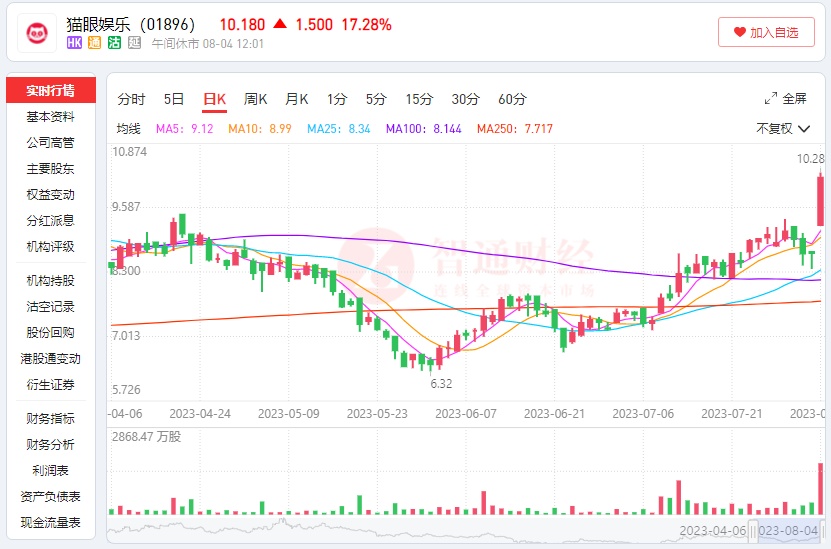Click the heart icon in 加入自选
The height and width of the screenshot is (549, 831).
[x=740, y=32]
